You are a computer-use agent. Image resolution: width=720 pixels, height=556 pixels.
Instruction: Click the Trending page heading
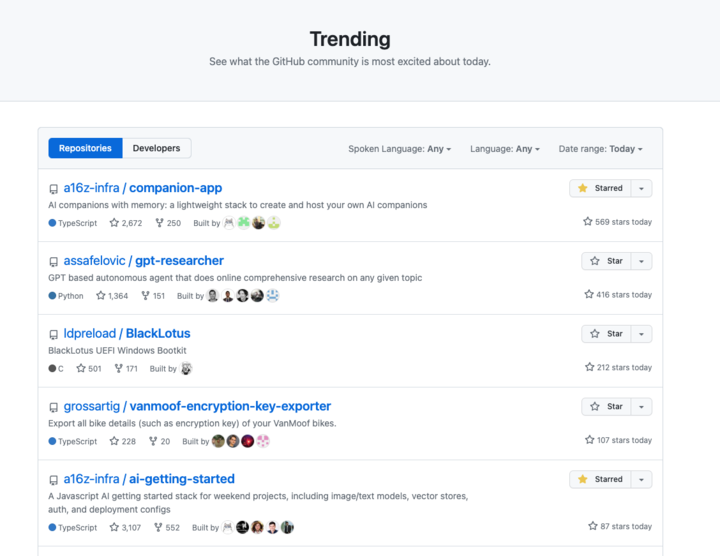(350, 39)
